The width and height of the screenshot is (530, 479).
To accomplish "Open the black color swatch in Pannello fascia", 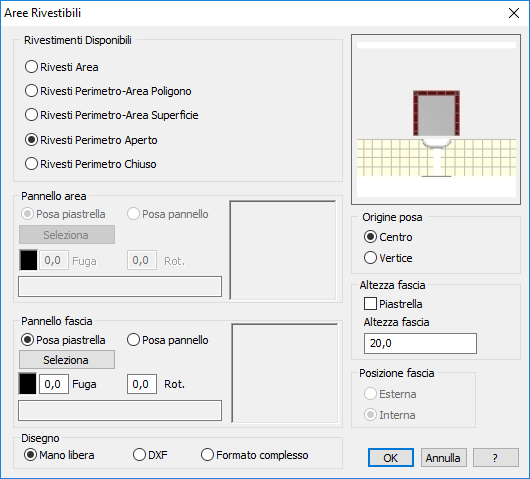I will [28, 384].
